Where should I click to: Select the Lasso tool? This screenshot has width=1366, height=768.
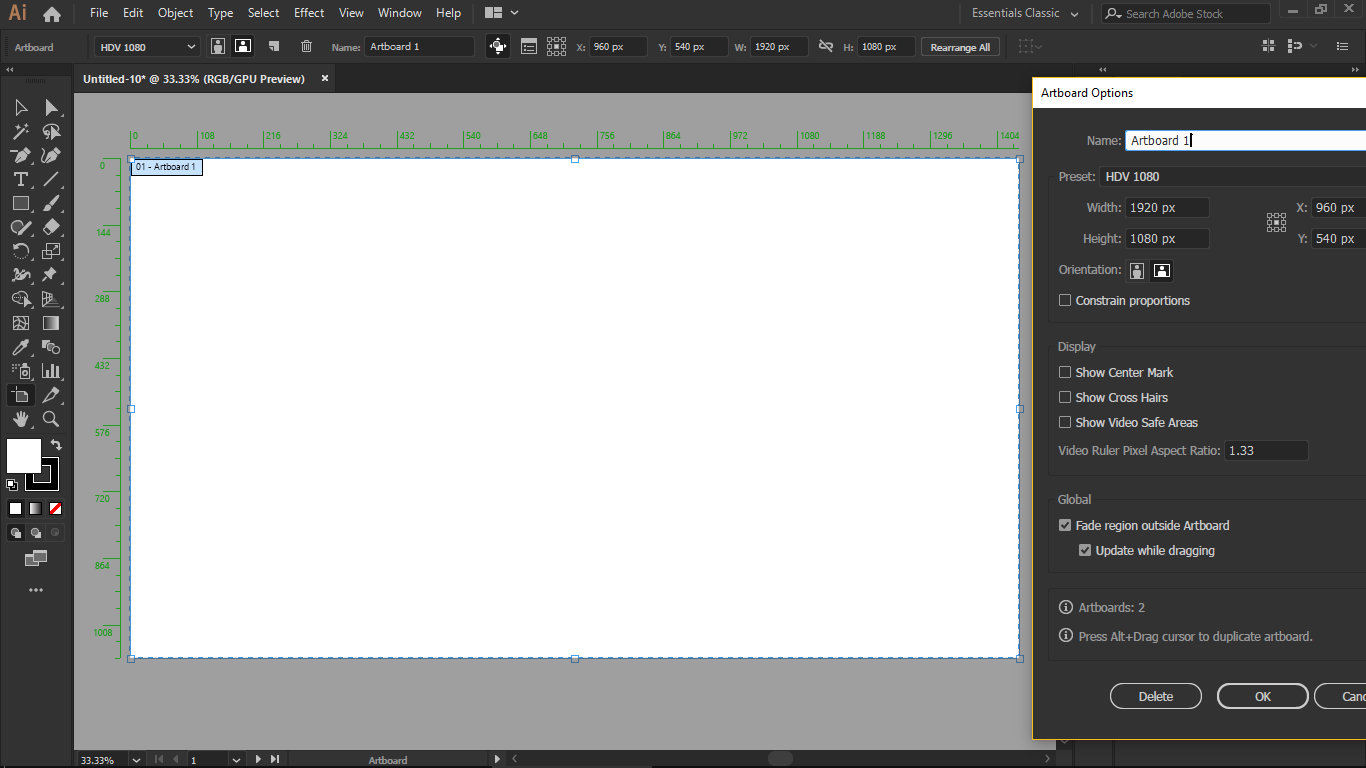point(51,131)
